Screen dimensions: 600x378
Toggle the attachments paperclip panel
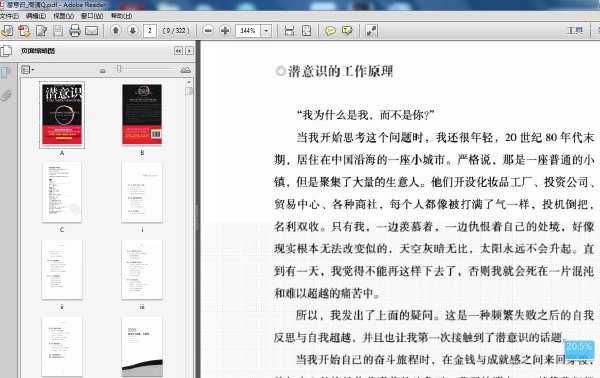point(6,95)
